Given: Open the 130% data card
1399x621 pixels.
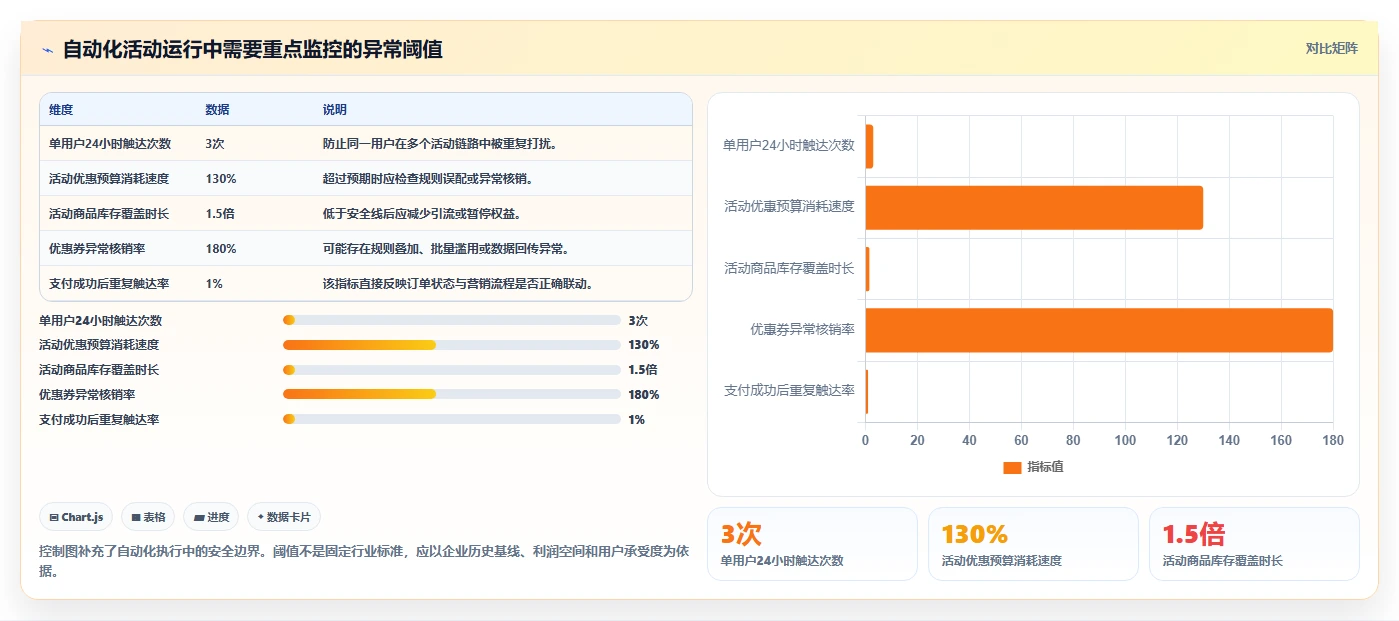Looking at the screenshot, I should point(1033,544).
